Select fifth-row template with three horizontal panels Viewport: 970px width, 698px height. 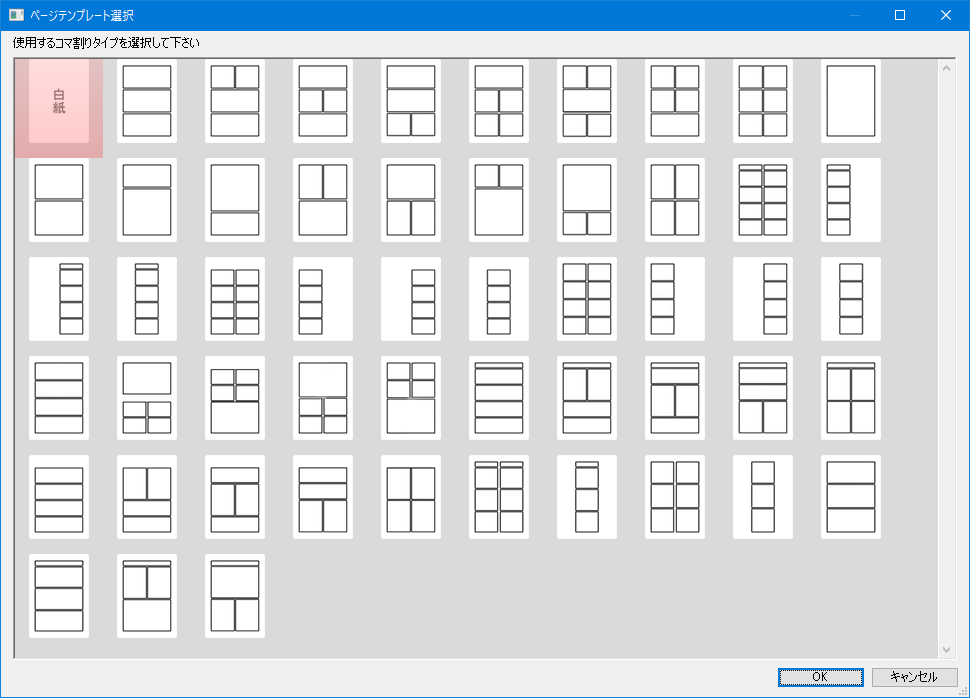851,497
